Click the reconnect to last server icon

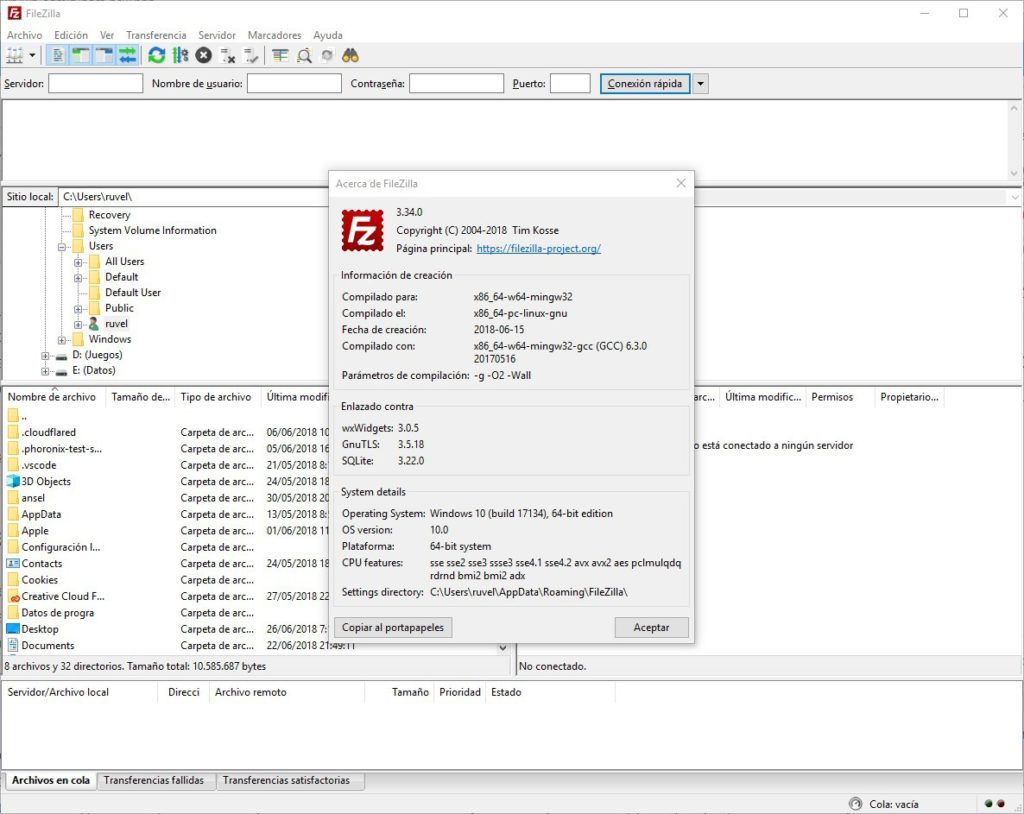(x=251, y=56)
